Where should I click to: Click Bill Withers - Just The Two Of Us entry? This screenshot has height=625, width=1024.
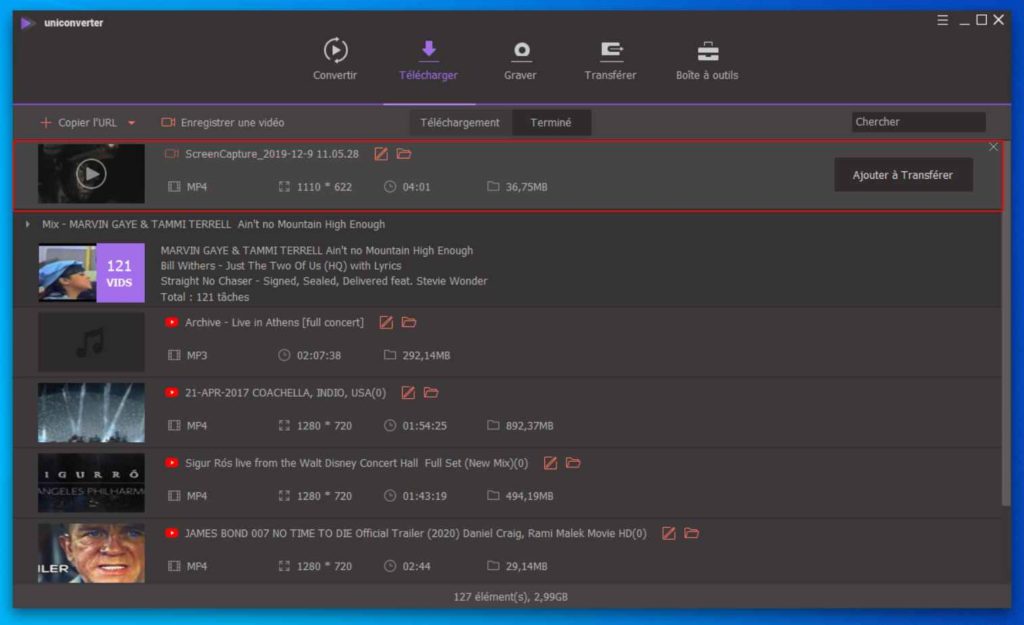coord(281,266)
